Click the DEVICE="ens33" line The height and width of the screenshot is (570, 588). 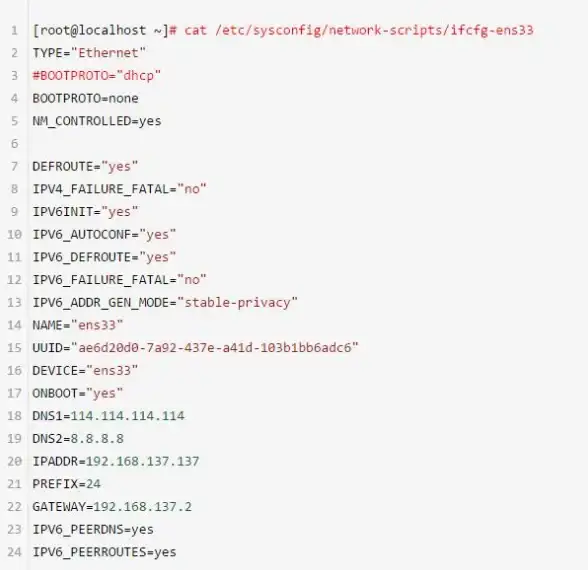coord(85,370)
